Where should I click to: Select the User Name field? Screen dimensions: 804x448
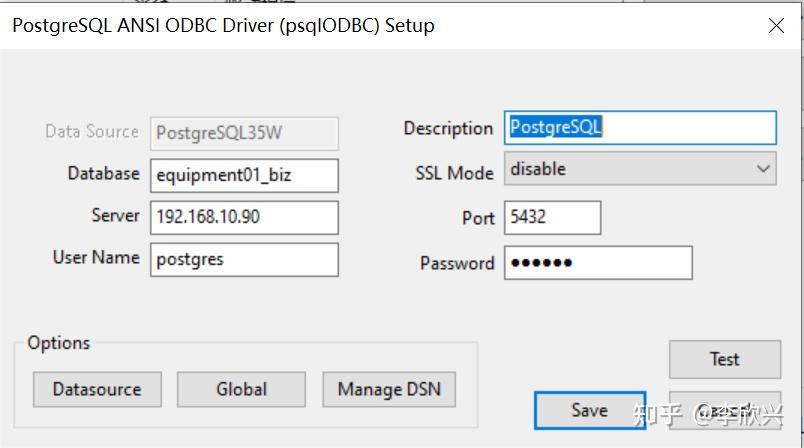click(x=244, y=259)
